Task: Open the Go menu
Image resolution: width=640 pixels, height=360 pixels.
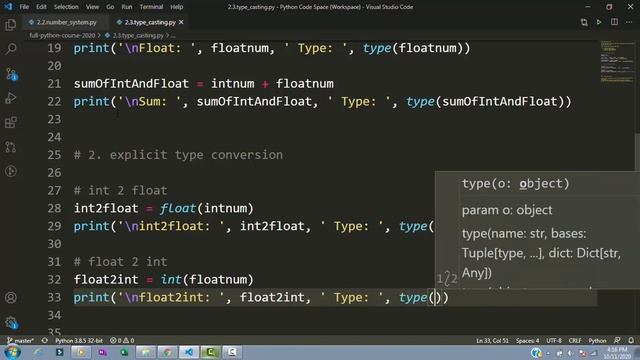Action: (x=110, y=7)
